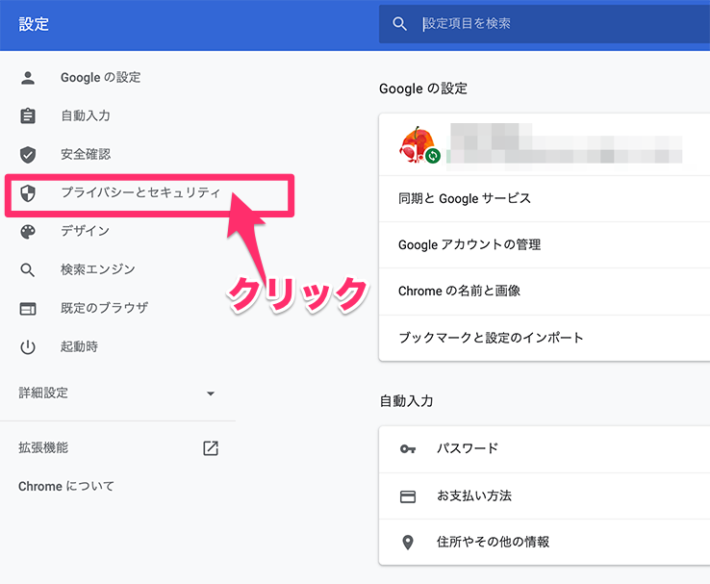
Task: Select デザイン in the sidebar
Action: (85, 231)
